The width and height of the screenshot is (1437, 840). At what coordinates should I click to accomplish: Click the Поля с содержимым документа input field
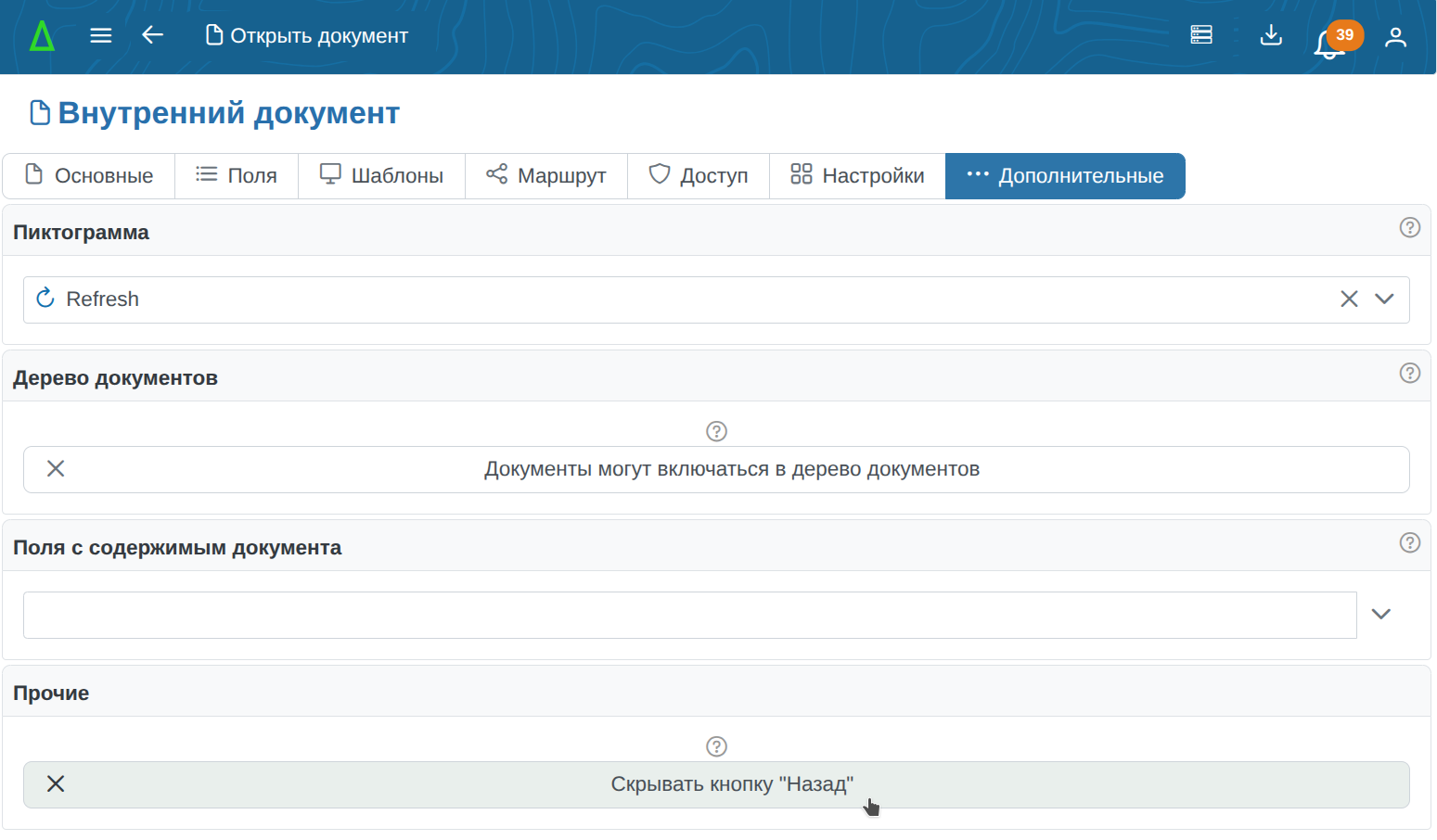click(689, 615)
